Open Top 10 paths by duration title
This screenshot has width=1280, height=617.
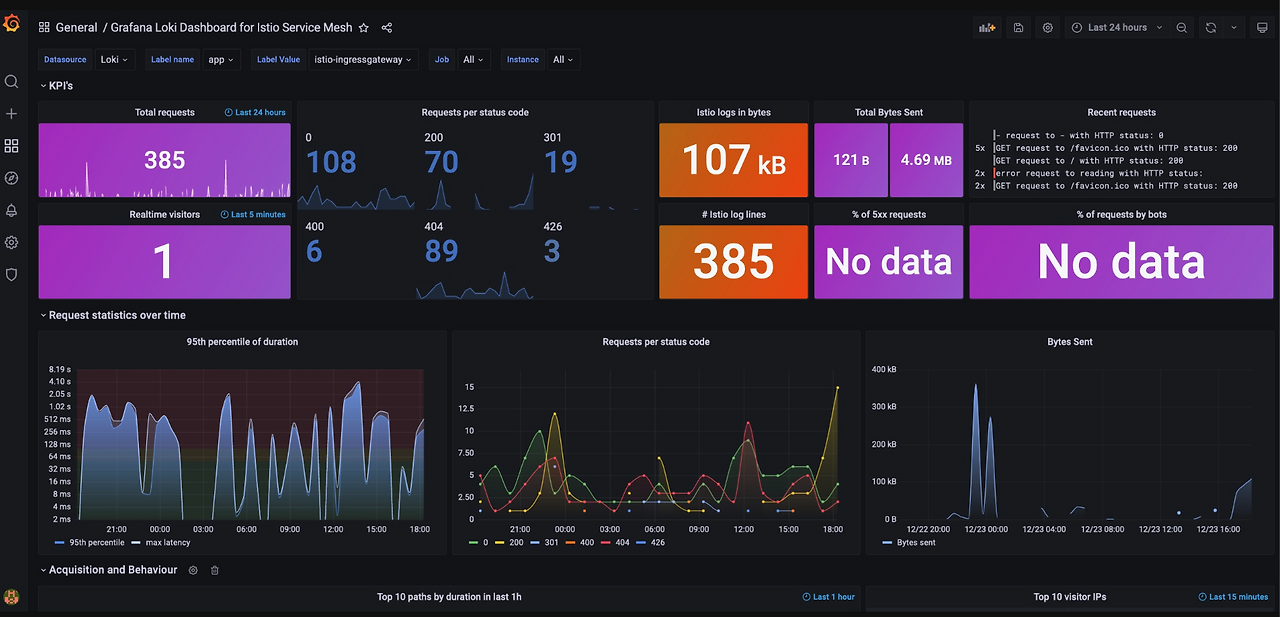pyautogui.click(x=449, y=597)
